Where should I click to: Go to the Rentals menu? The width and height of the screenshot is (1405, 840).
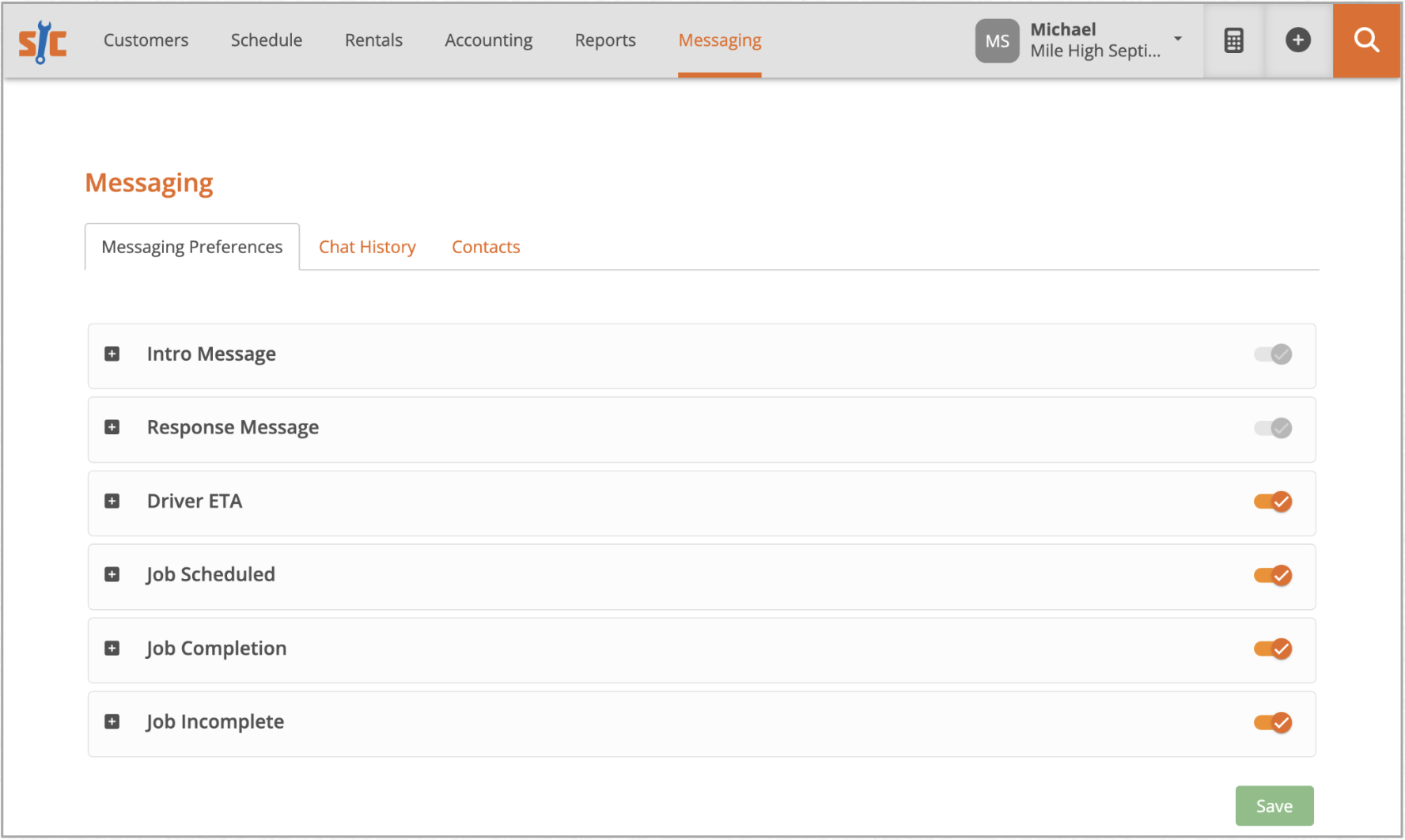tap(373, 40)
